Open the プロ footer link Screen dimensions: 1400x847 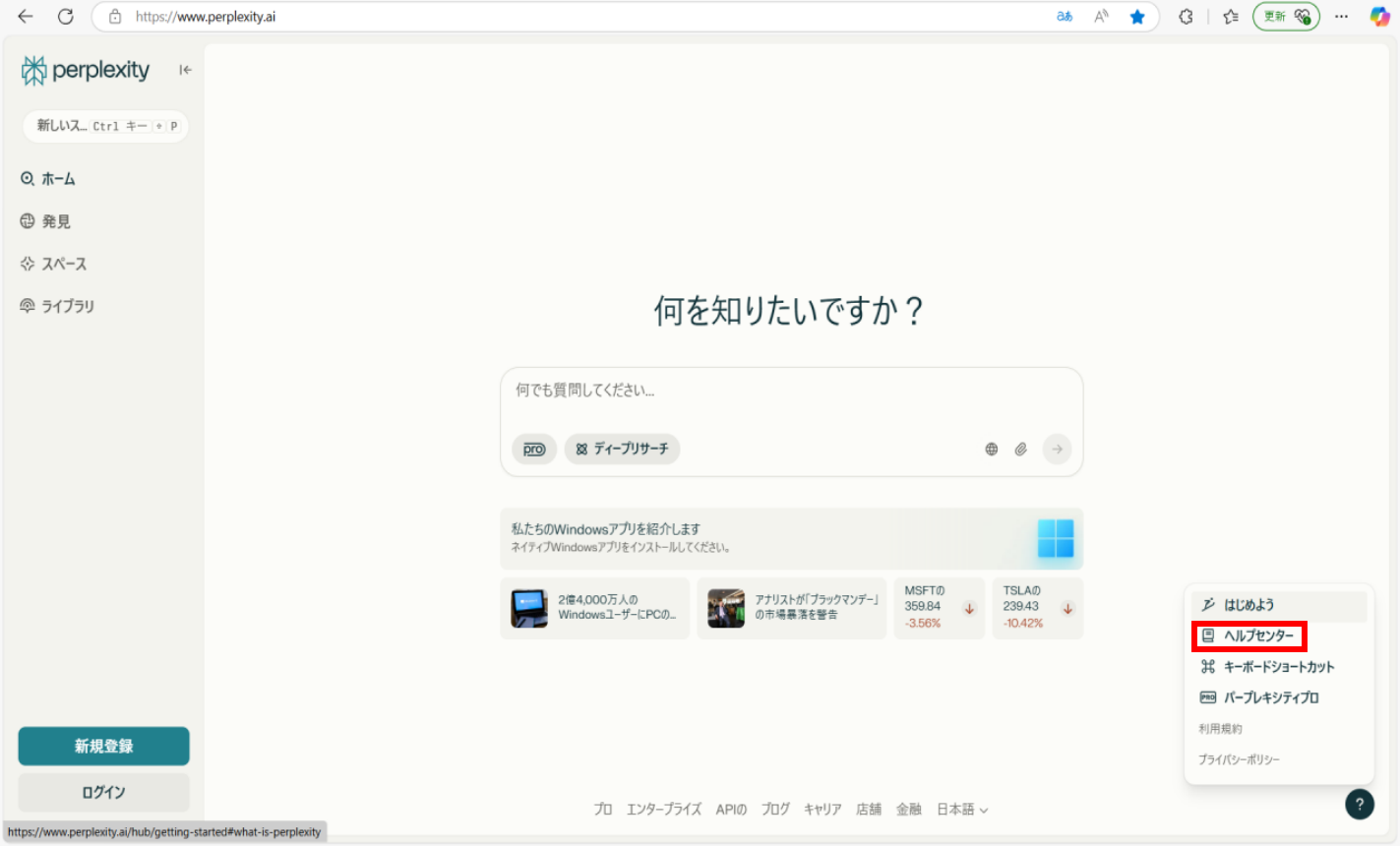pos(603,810)
